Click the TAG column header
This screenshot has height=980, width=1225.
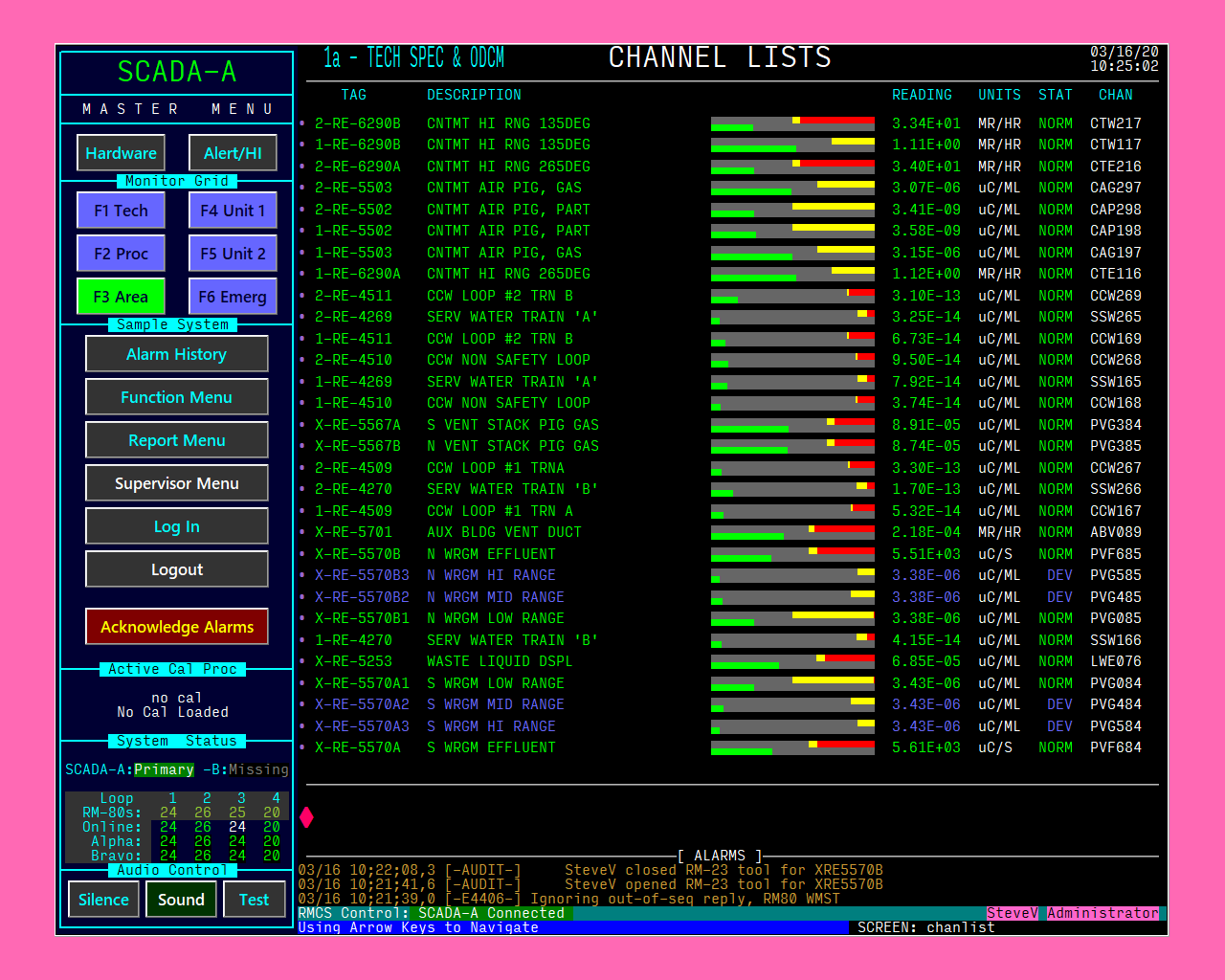point(354,95)
